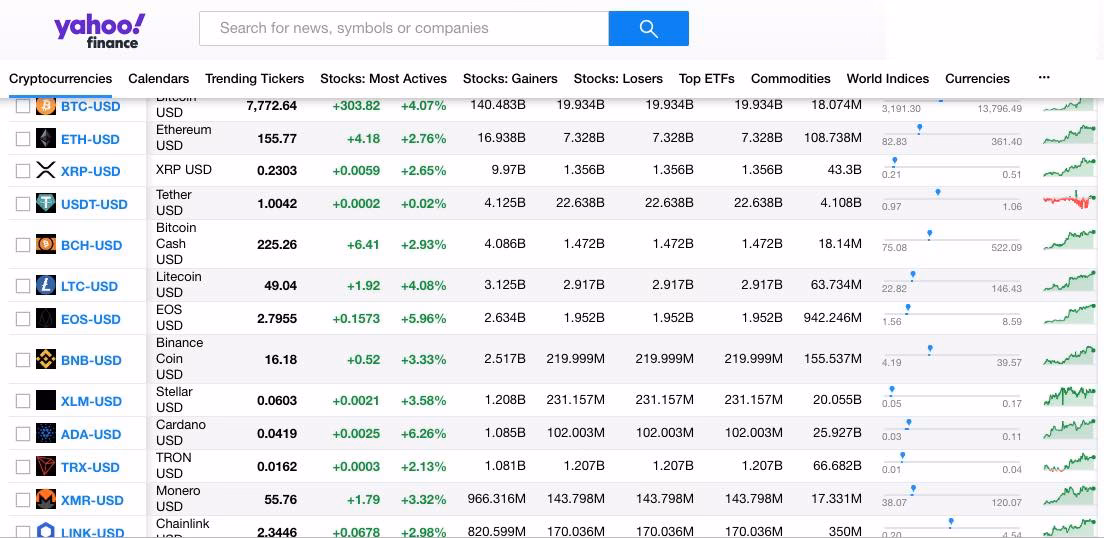This screenshot has height=538, width=1104.
Task: Switch to the Calendars tab
Action: coord(158,79)
